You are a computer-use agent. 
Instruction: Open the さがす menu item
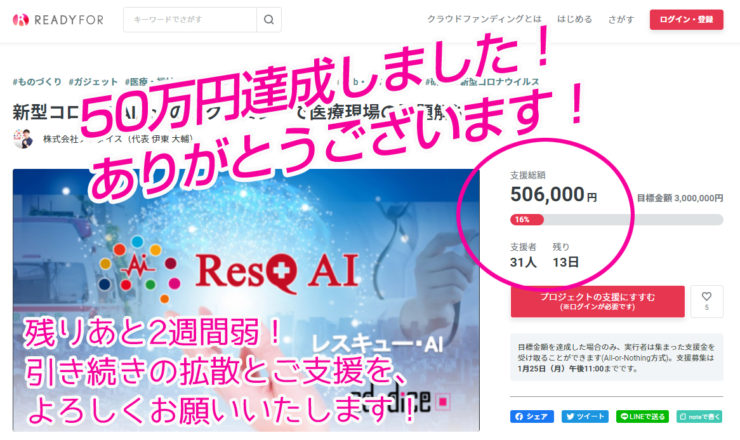[621, 19]
